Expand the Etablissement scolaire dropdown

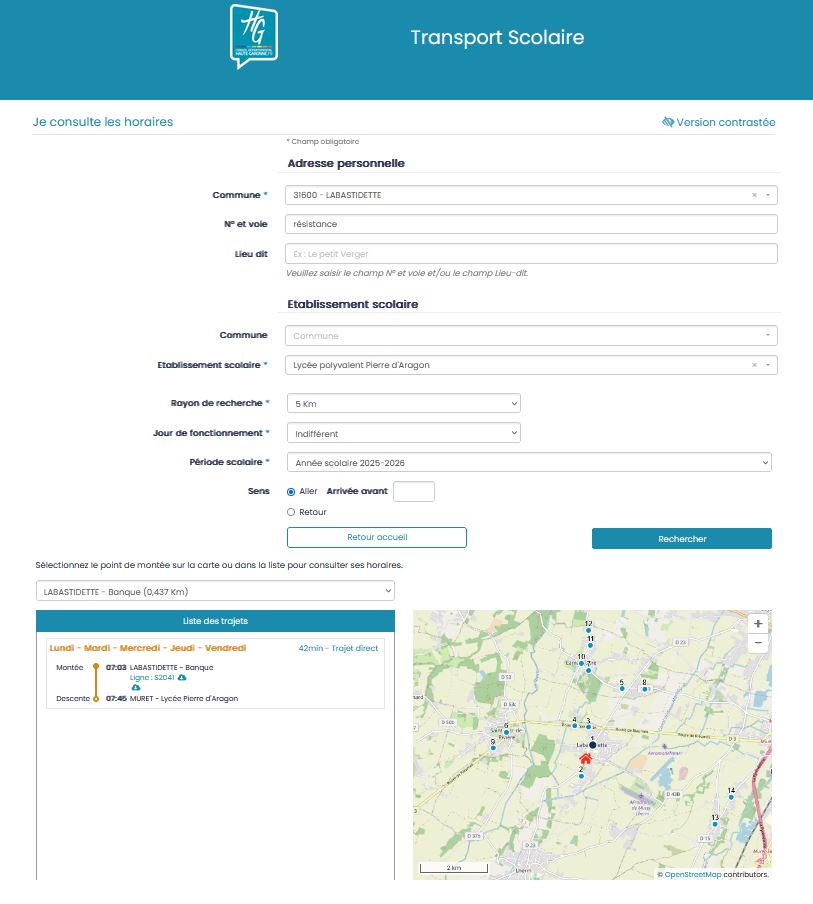pyautogui.click(x=531, y=366)
